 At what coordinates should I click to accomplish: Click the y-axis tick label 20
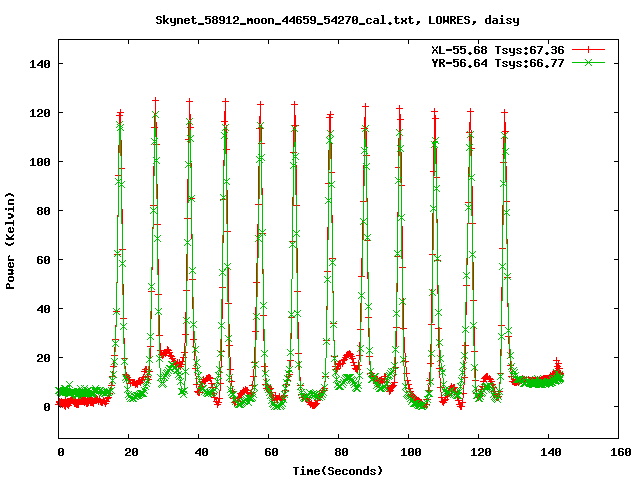pyautogui.click(x=43, y=358)
